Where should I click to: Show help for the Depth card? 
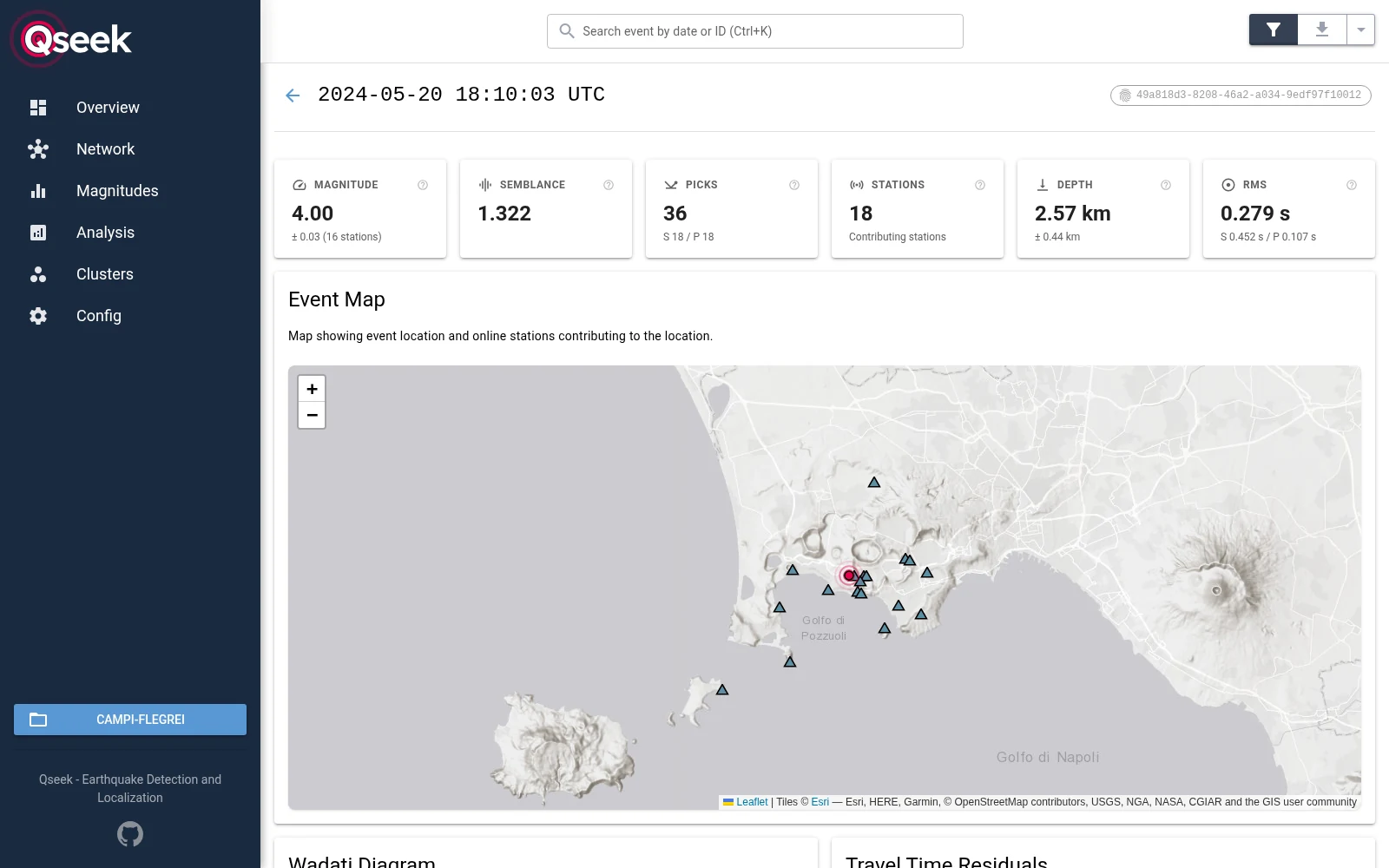[1166, 185]
